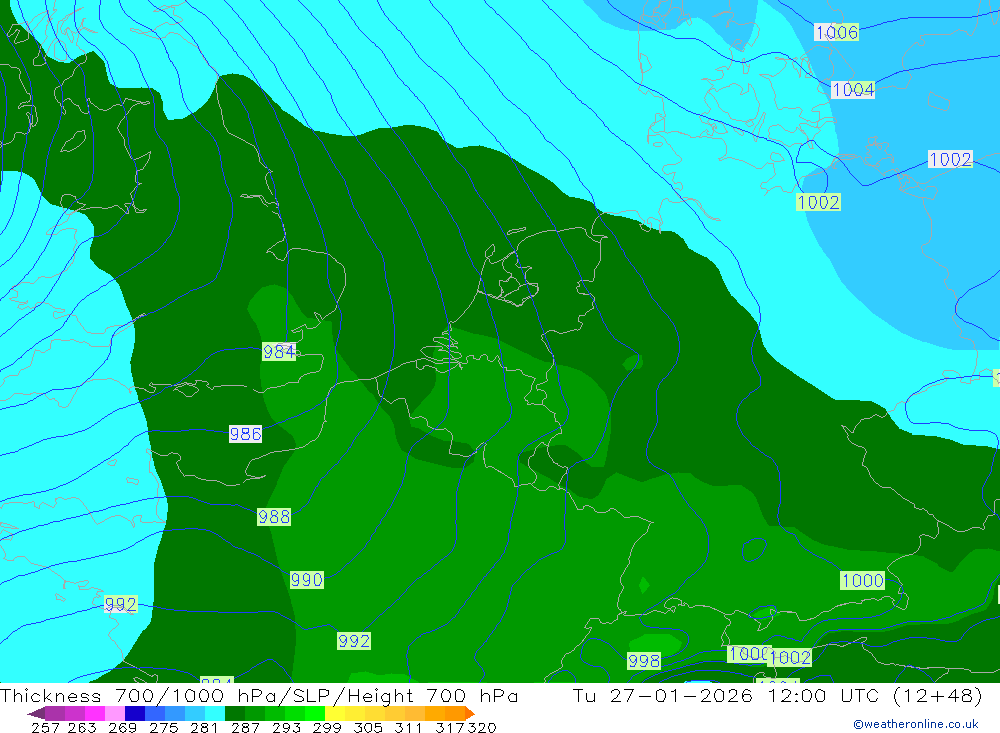This screenshot has width=1000, height=733.
Task: Click the 257 legend value
Action: 45,727
